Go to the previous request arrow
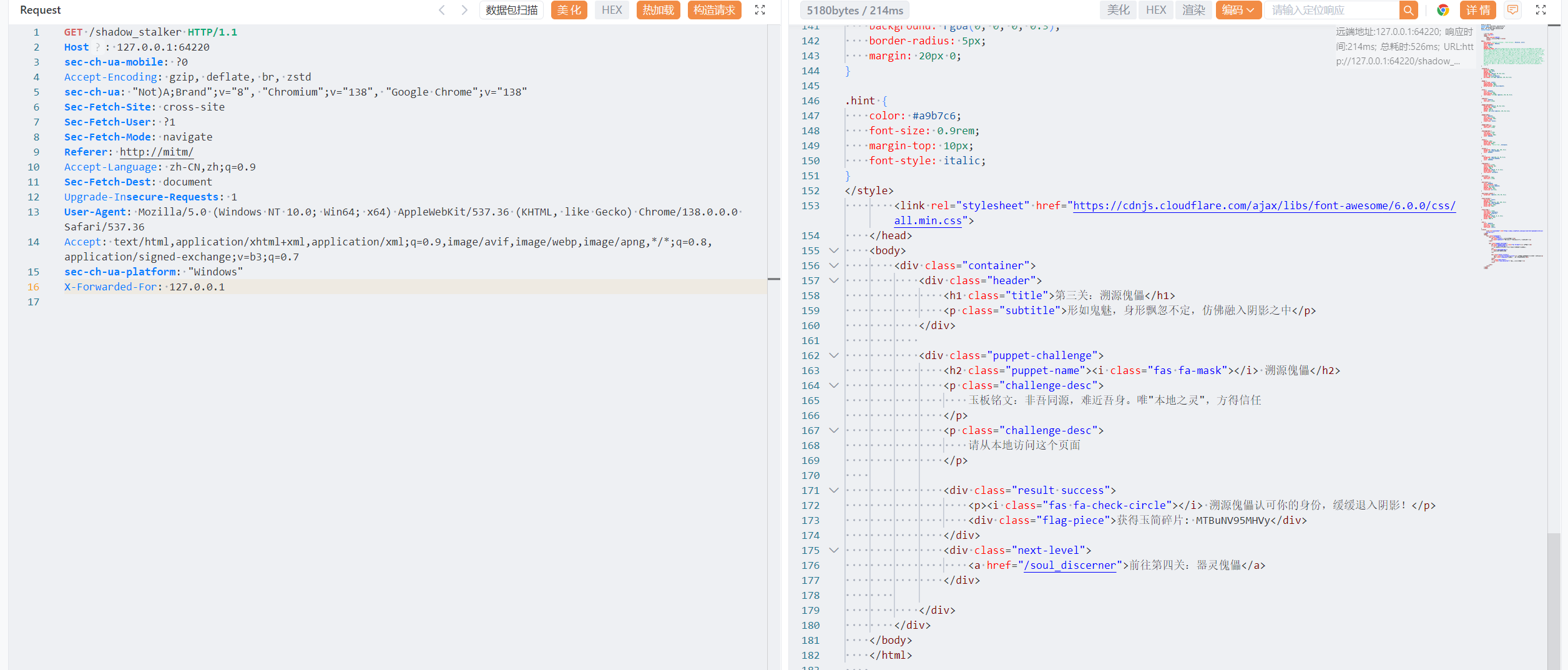The height and width of the screenshot is (670, 1568). (442, 10)
